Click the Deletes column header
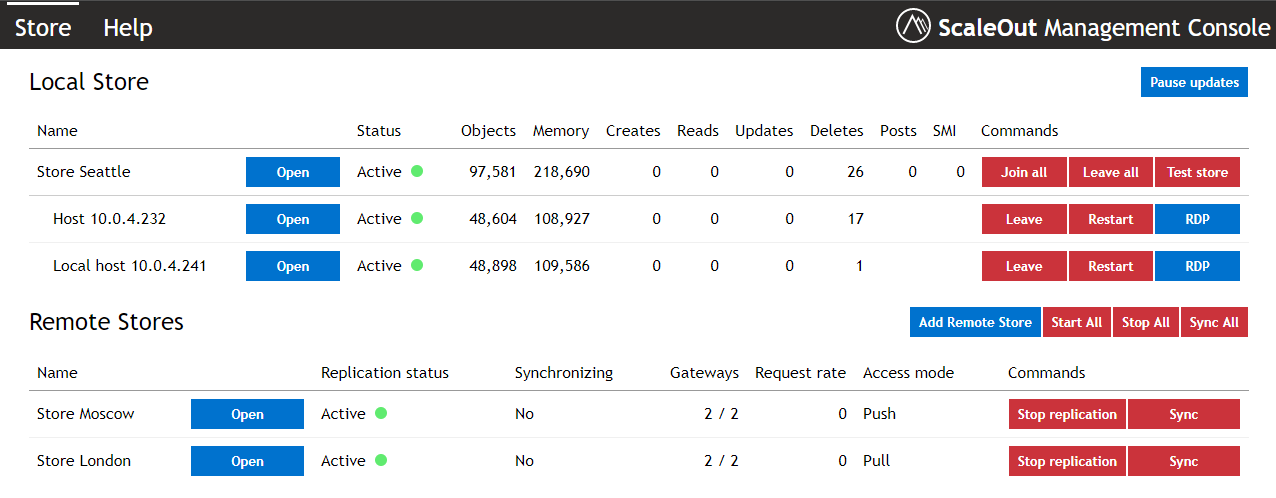1276x498 pixels. pyautogui.click(x=837, y=131)
